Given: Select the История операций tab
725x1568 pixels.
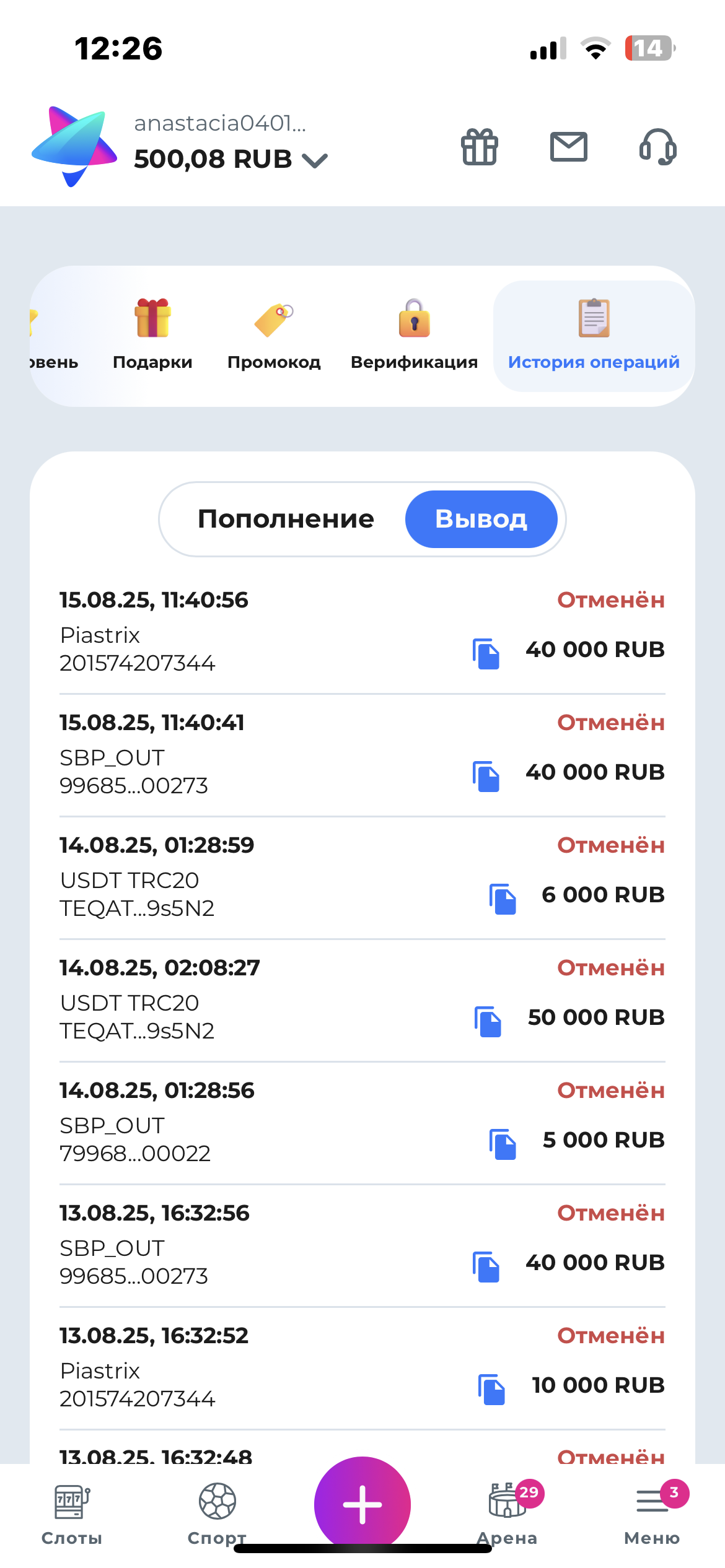Looking at the screenshot, I should (594, 336).
